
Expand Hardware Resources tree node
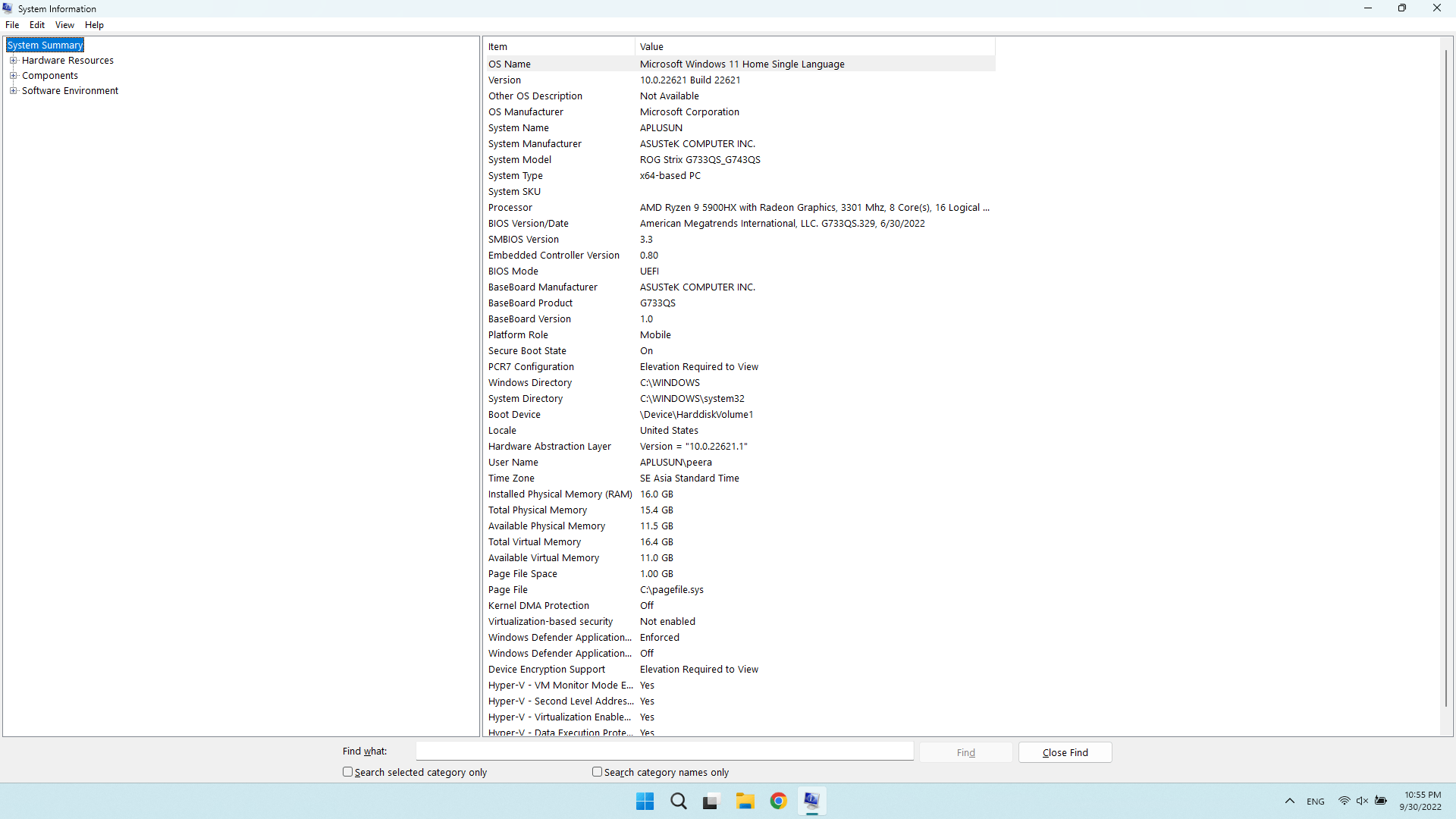(13, 61)
